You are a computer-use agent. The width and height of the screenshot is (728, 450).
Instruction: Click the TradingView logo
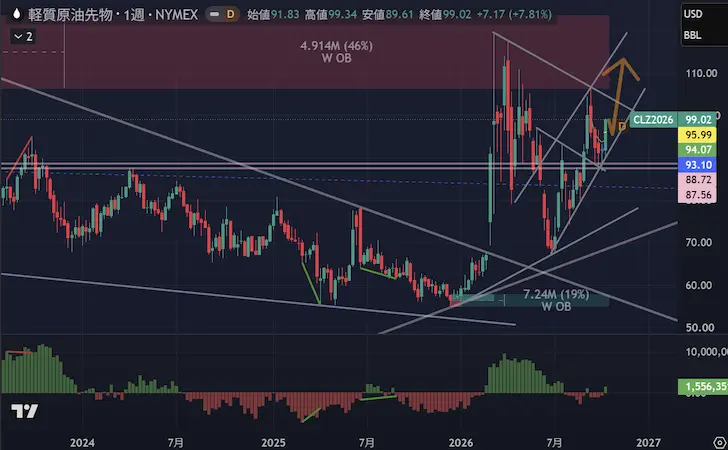[25, 411]
